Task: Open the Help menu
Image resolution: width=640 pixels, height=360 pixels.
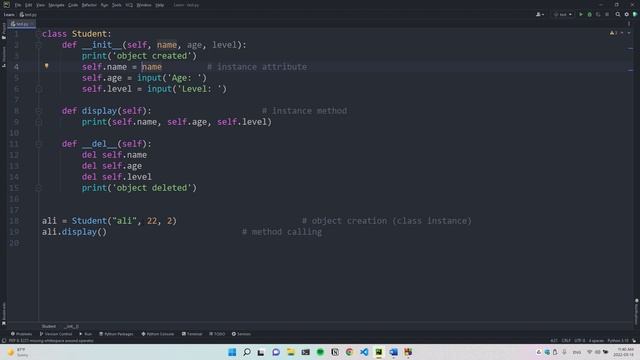Action: 160,5
